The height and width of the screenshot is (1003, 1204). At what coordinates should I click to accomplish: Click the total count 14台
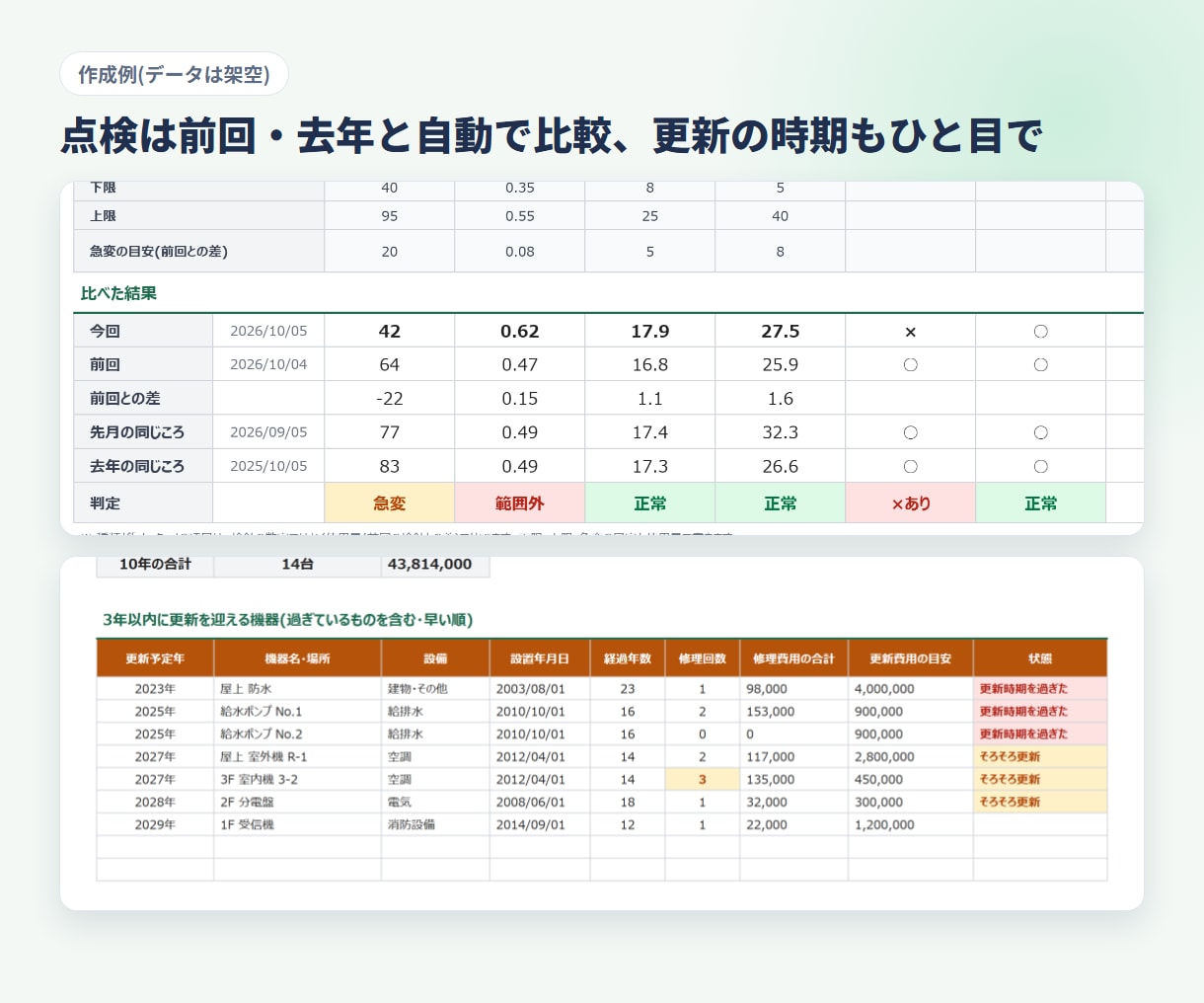click(297, 565)
